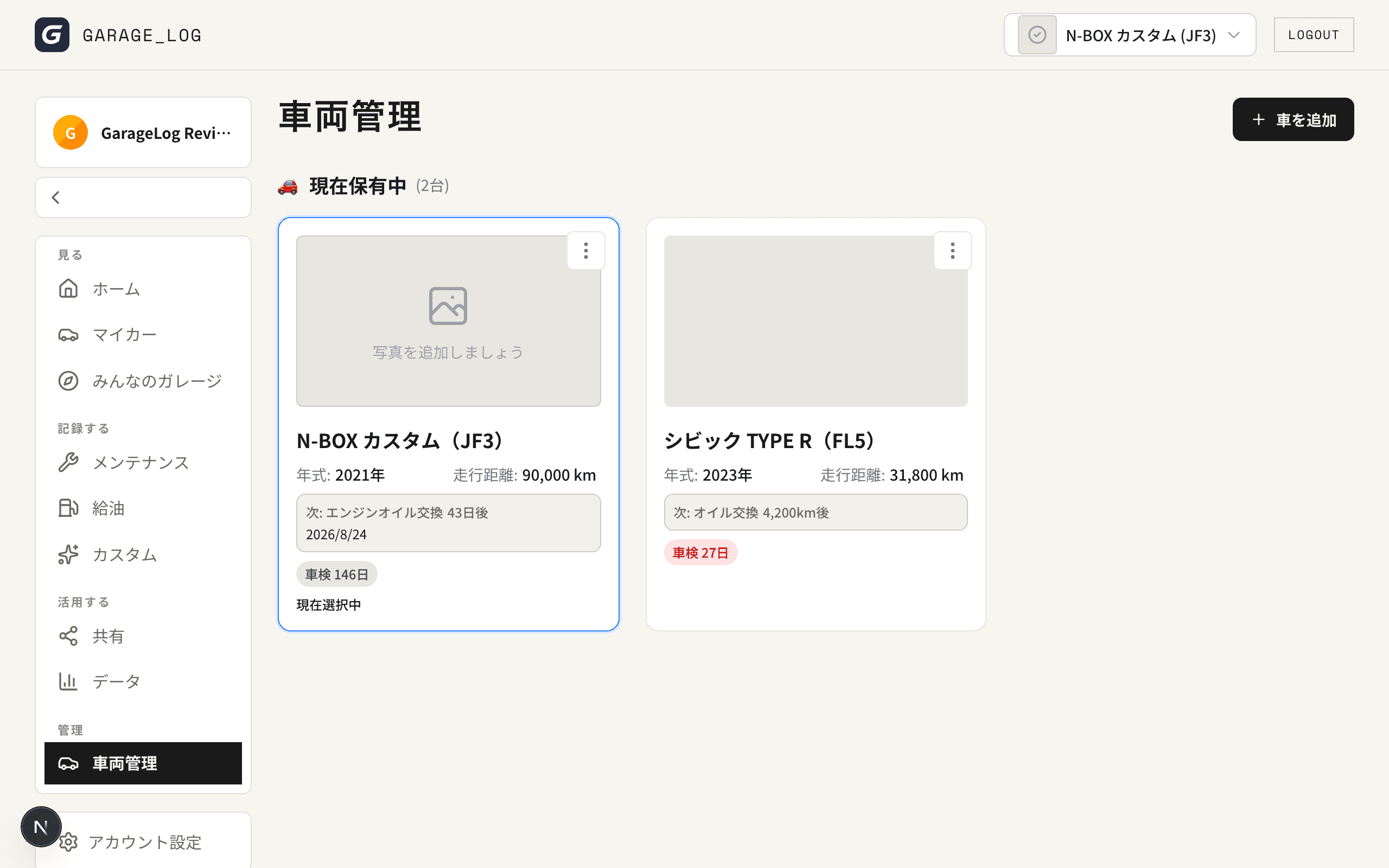This screenshot has width=1389, height=868.
Task: Click the car icon beside マイカー
Action: click(68, 335)
